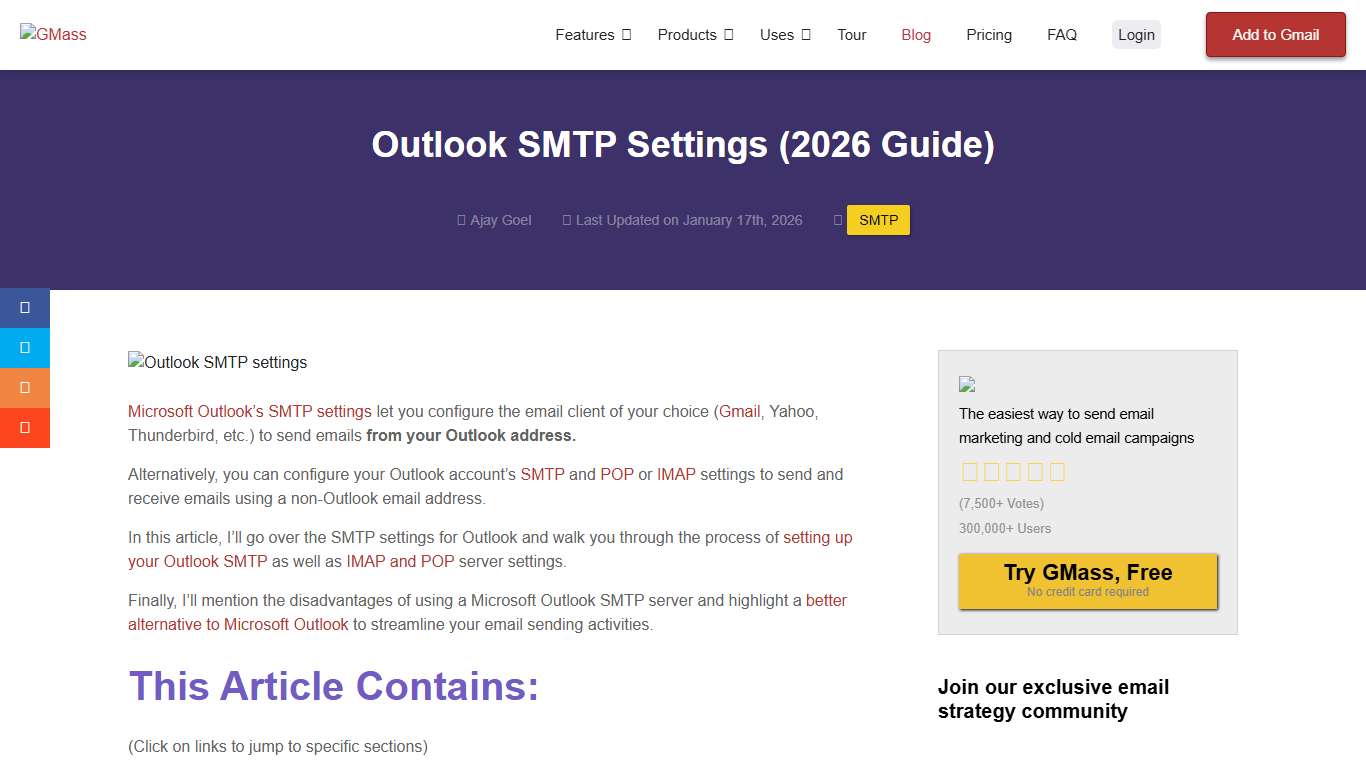Open the Pricing page from the navigation

tap(989, 34)
